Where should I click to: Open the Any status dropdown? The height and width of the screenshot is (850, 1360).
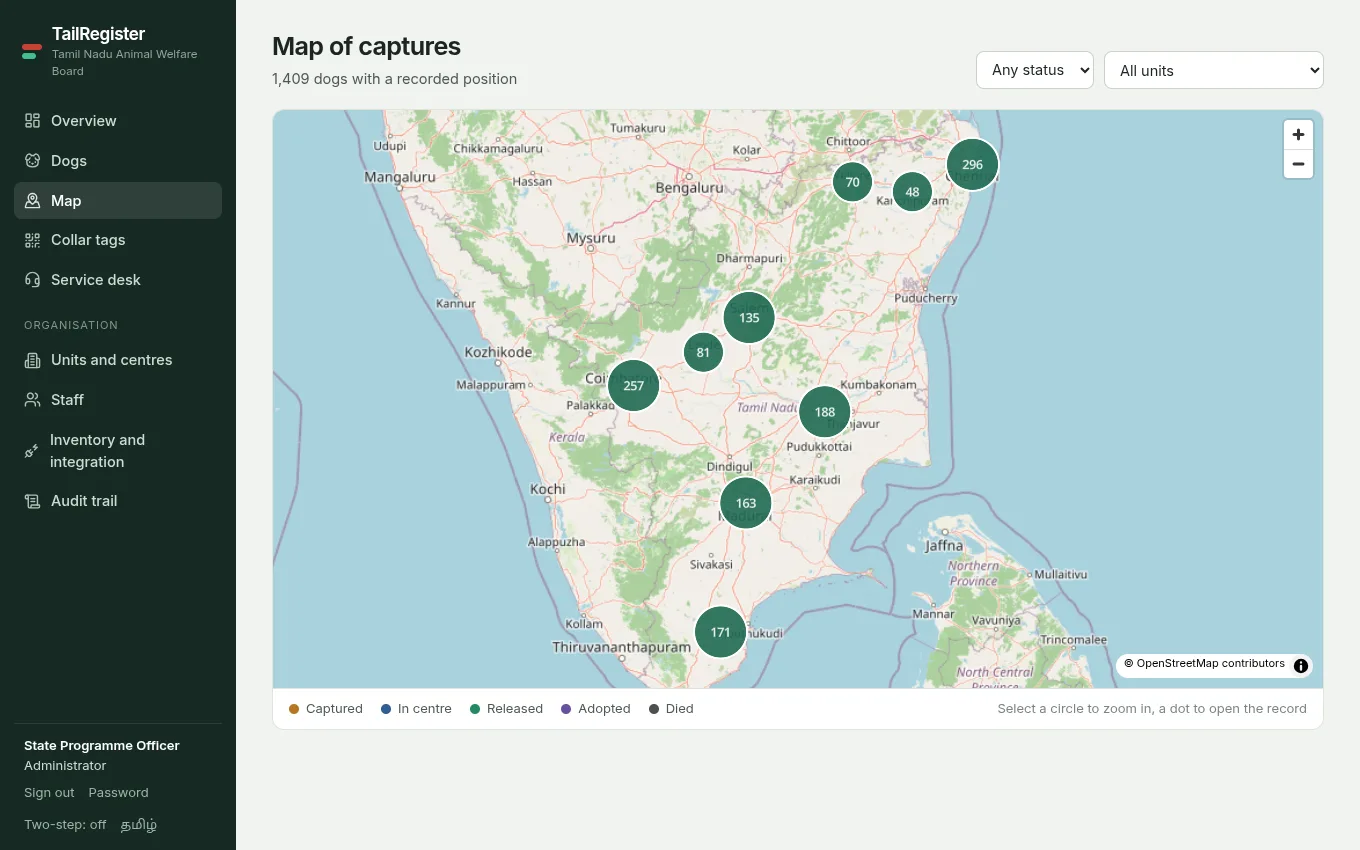click(1035, 70)
